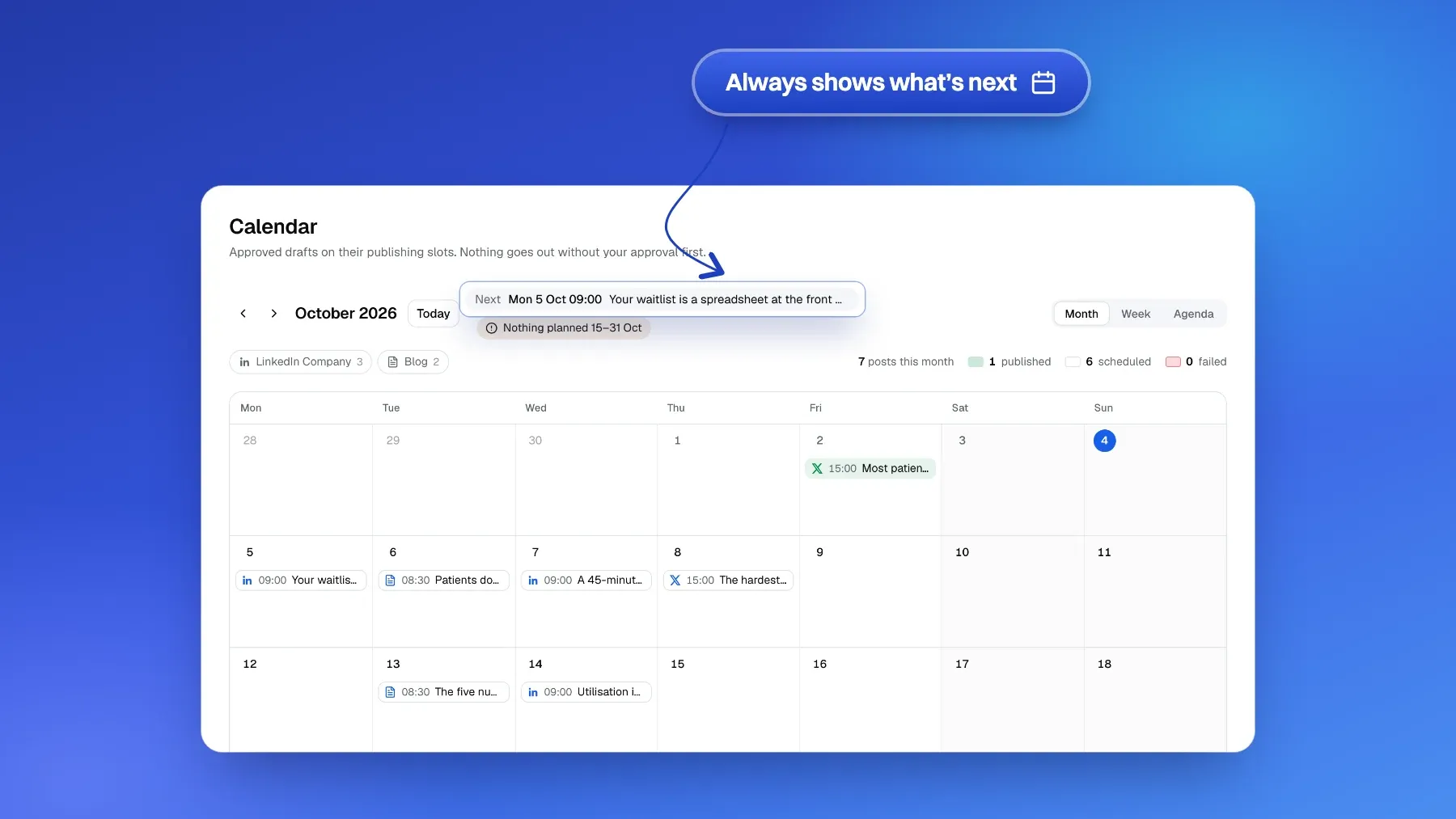Image resolution: width=1456 pixels, height=819 pixels.
Task: Click document icon in Blog chip
Action: [x=393, y=362]
